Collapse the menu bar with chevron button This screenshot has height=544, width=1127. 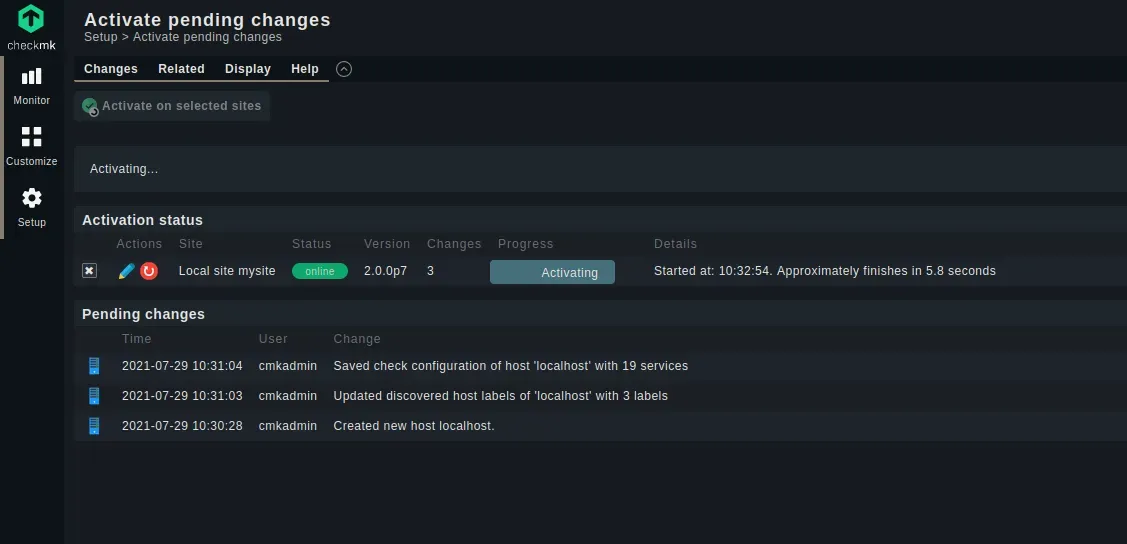pyautogui.click(x=344, y=69)
